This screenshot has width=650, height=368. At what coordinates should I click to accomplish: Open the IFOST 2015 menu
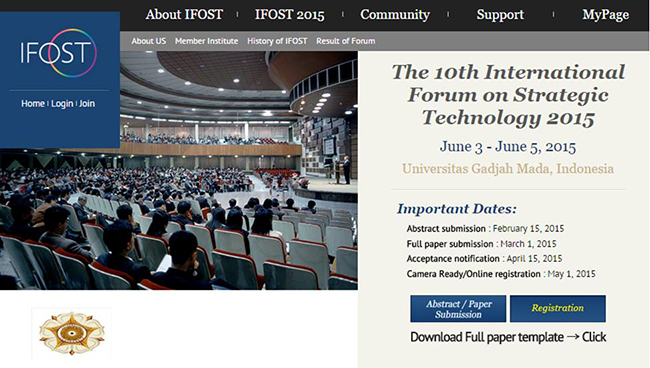pos(289,15)
